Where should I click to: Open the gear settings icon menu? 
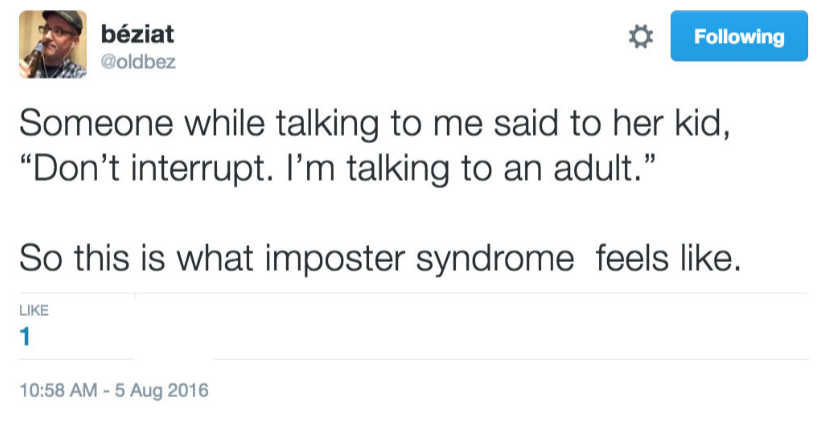pyautogui.click(x=640, y=37)
